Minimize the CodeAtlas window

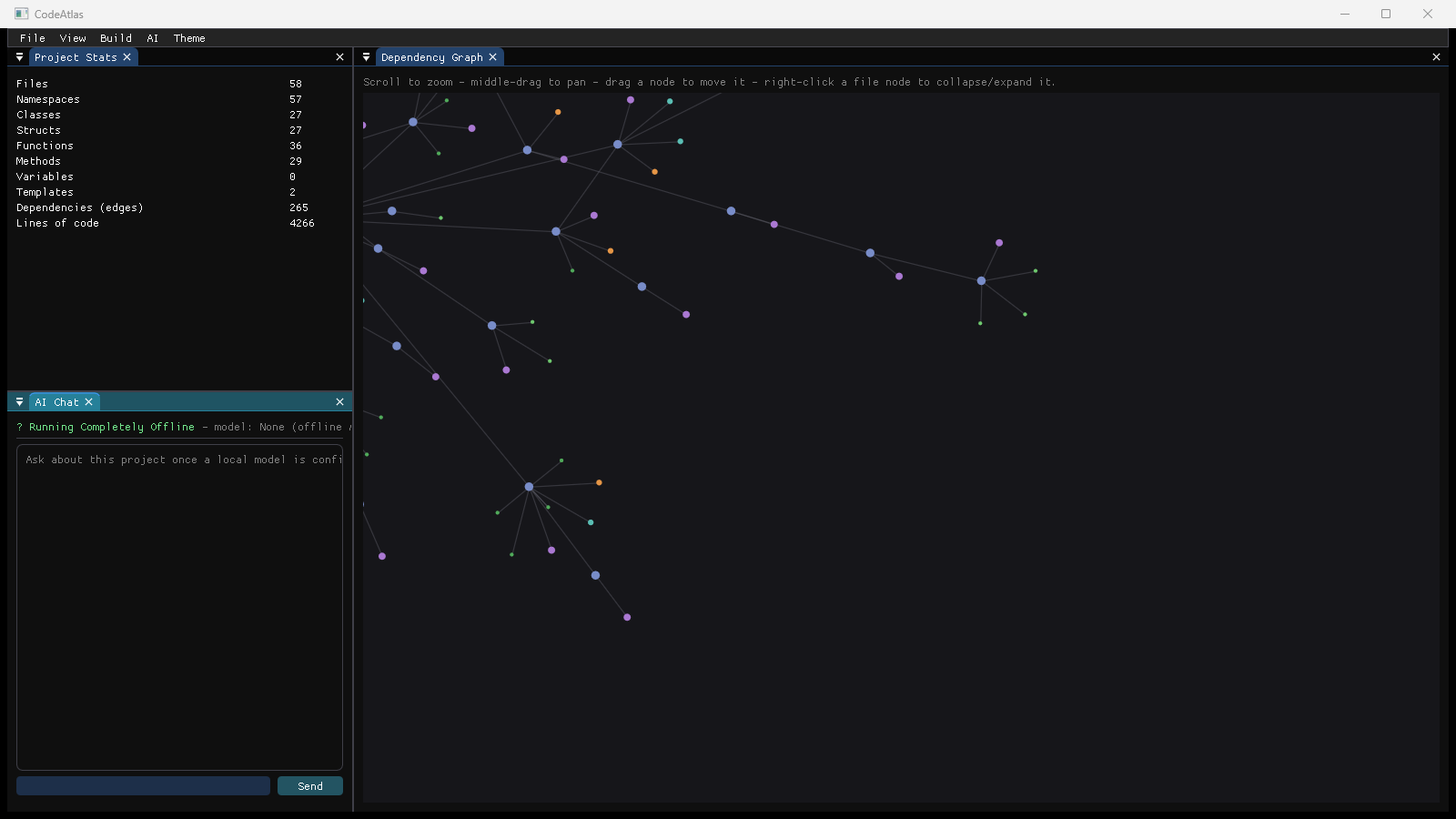tap(1345, 14)
